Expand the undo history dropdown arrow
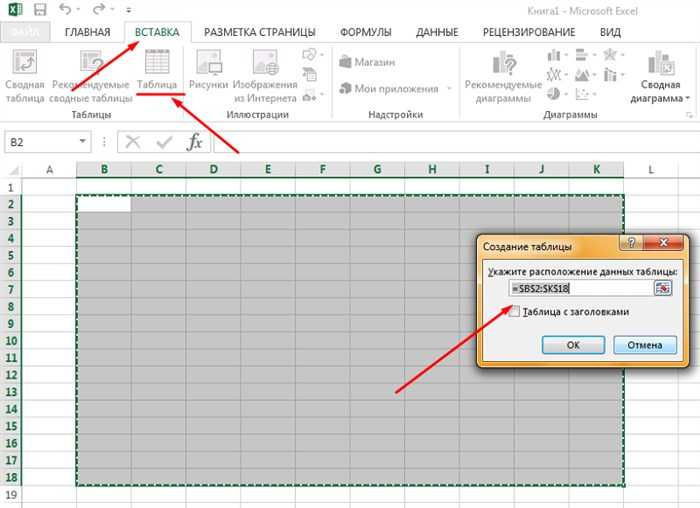Image resolution: width=700 pixels, height=508 pixels. (78, 9)
